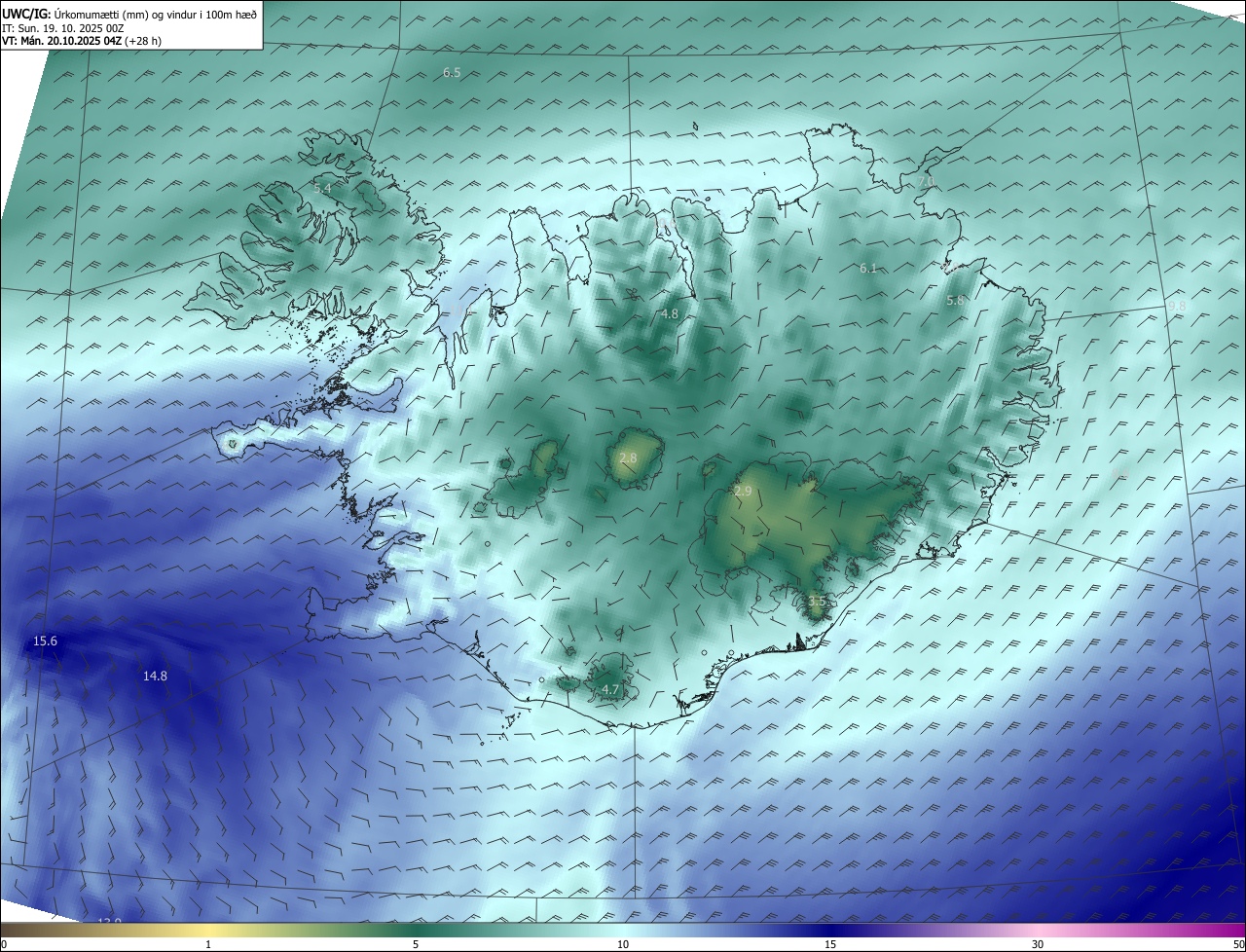Click the 14.8 precipitation value label
Screen dimensions: 1246x952
pyautogui.click(x=155, y=676)
